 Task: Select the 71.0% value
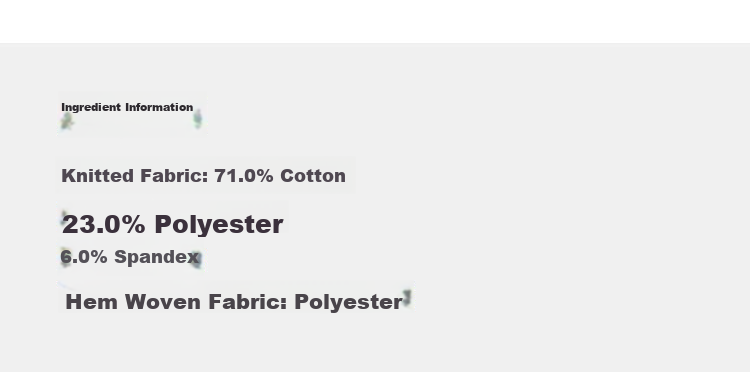tap(243, 175)
